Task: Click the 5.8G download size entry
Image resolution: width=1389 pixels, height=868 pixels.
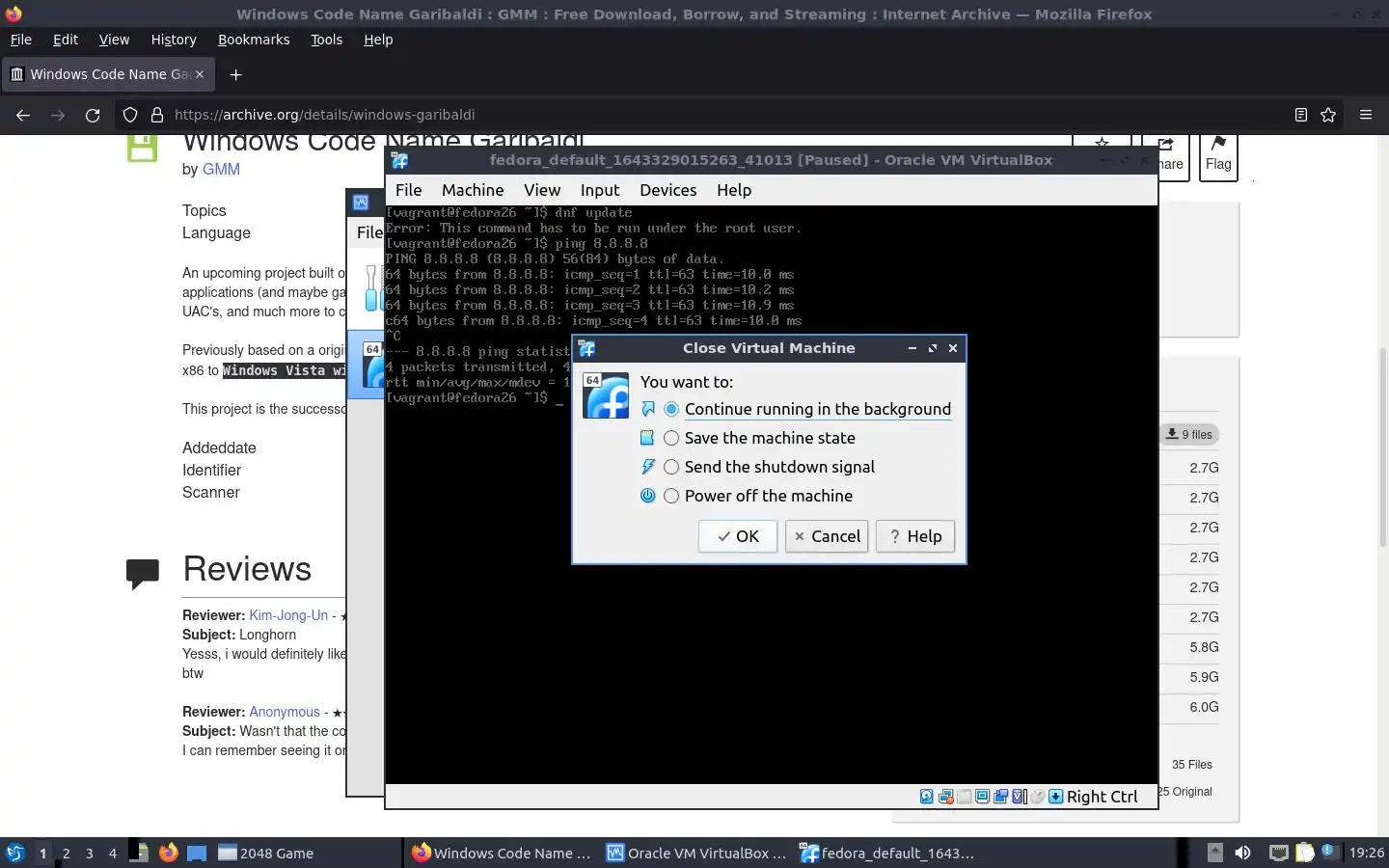Action: tap(1204, 647)
